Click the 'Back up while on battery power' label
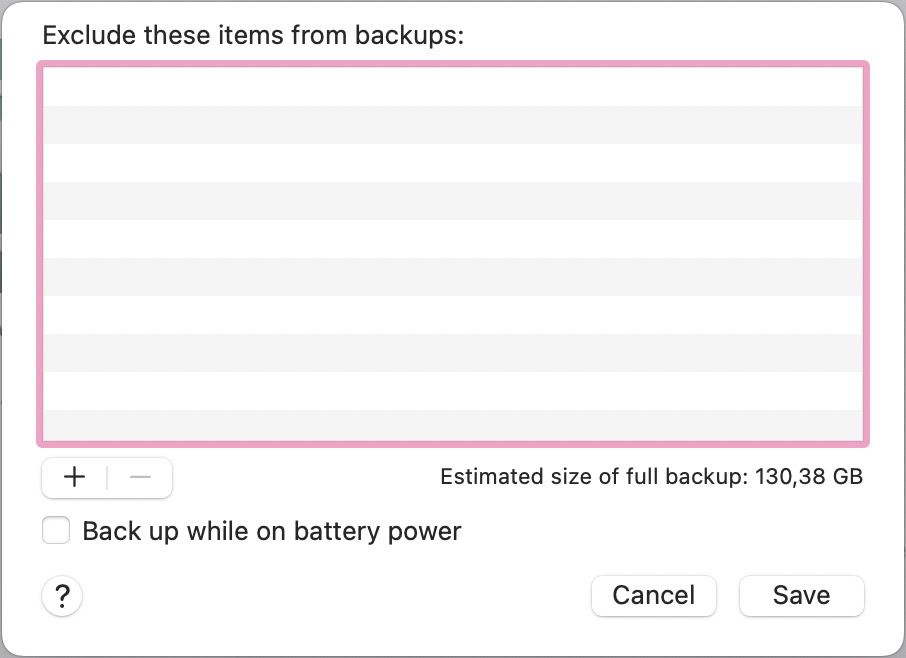906x658 pixels. click(271, 530)
